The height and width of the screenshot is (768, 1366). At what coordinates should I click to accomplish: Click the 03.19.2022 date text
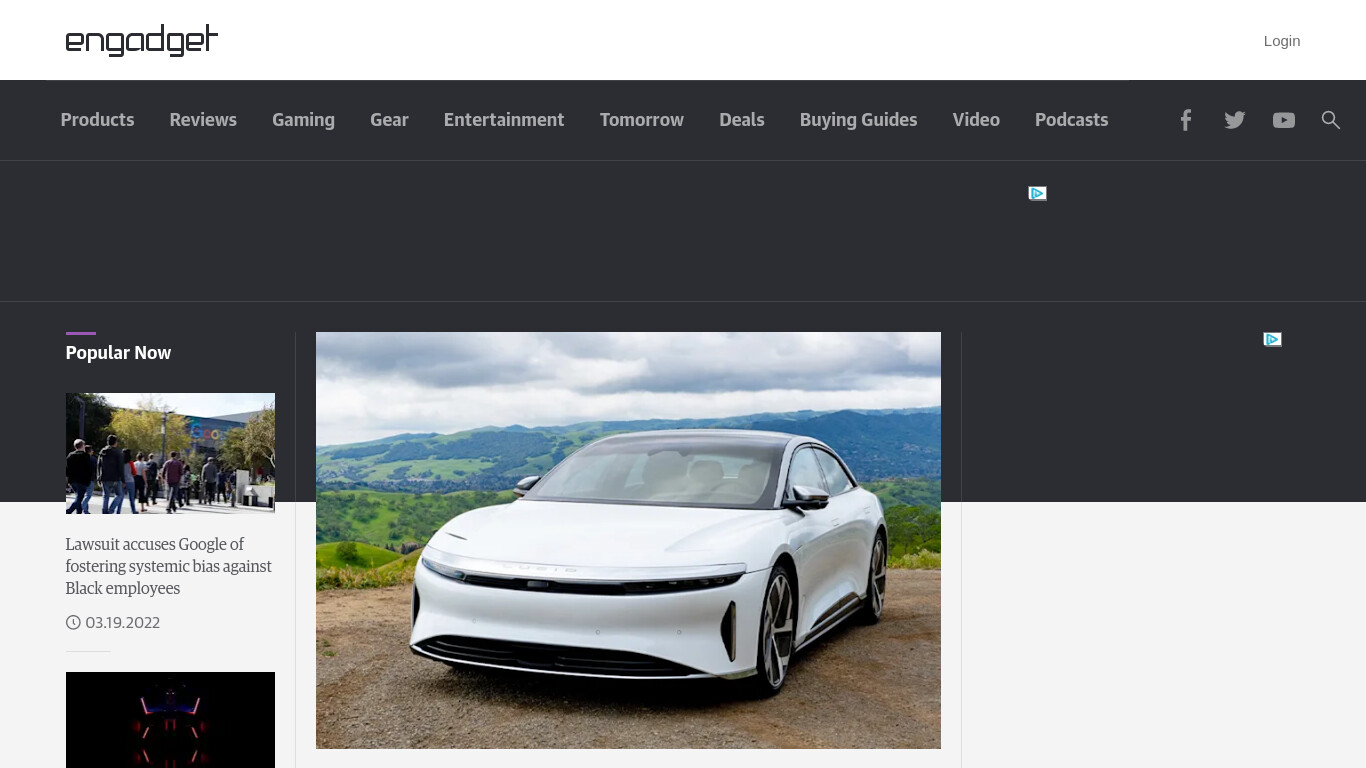(123, 622)
